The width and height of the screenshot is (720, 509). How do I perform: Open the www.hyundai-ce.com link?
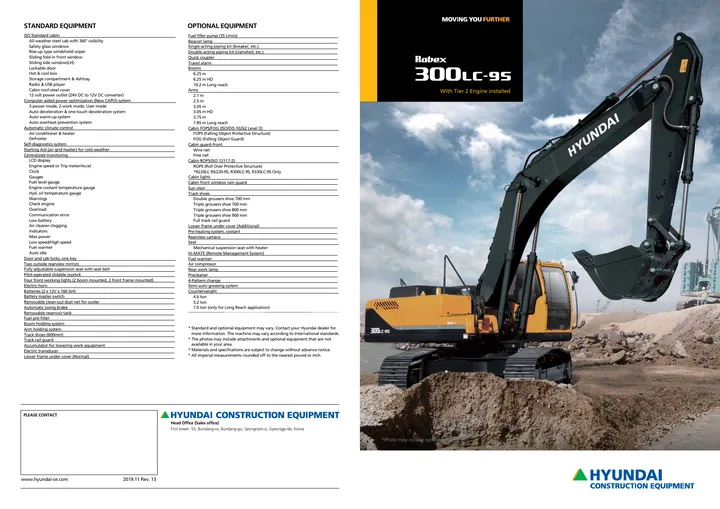(44, 479)
